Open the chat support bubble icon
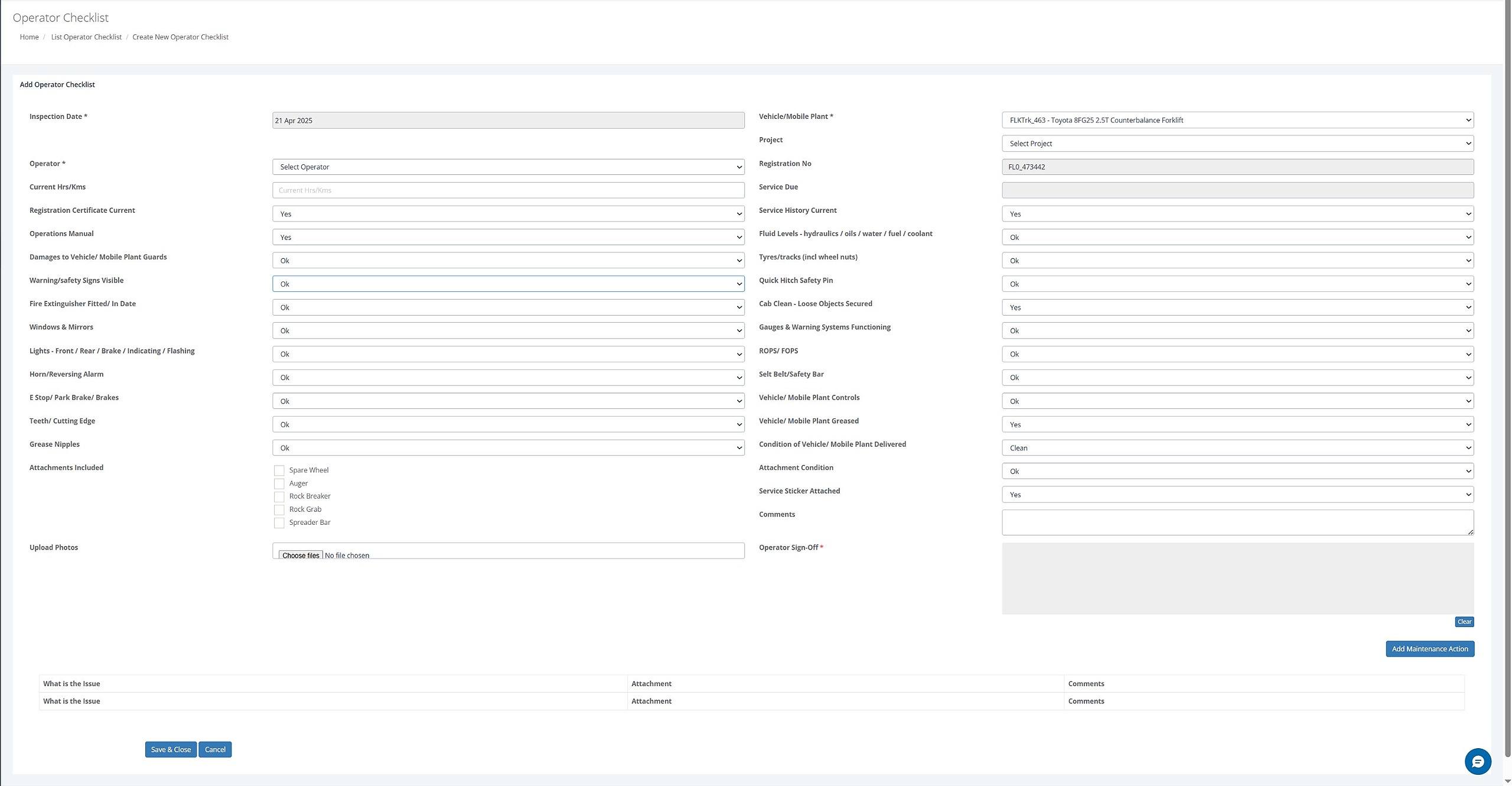The width and height of the screenshot is (1512, 786). point(1478,761)
